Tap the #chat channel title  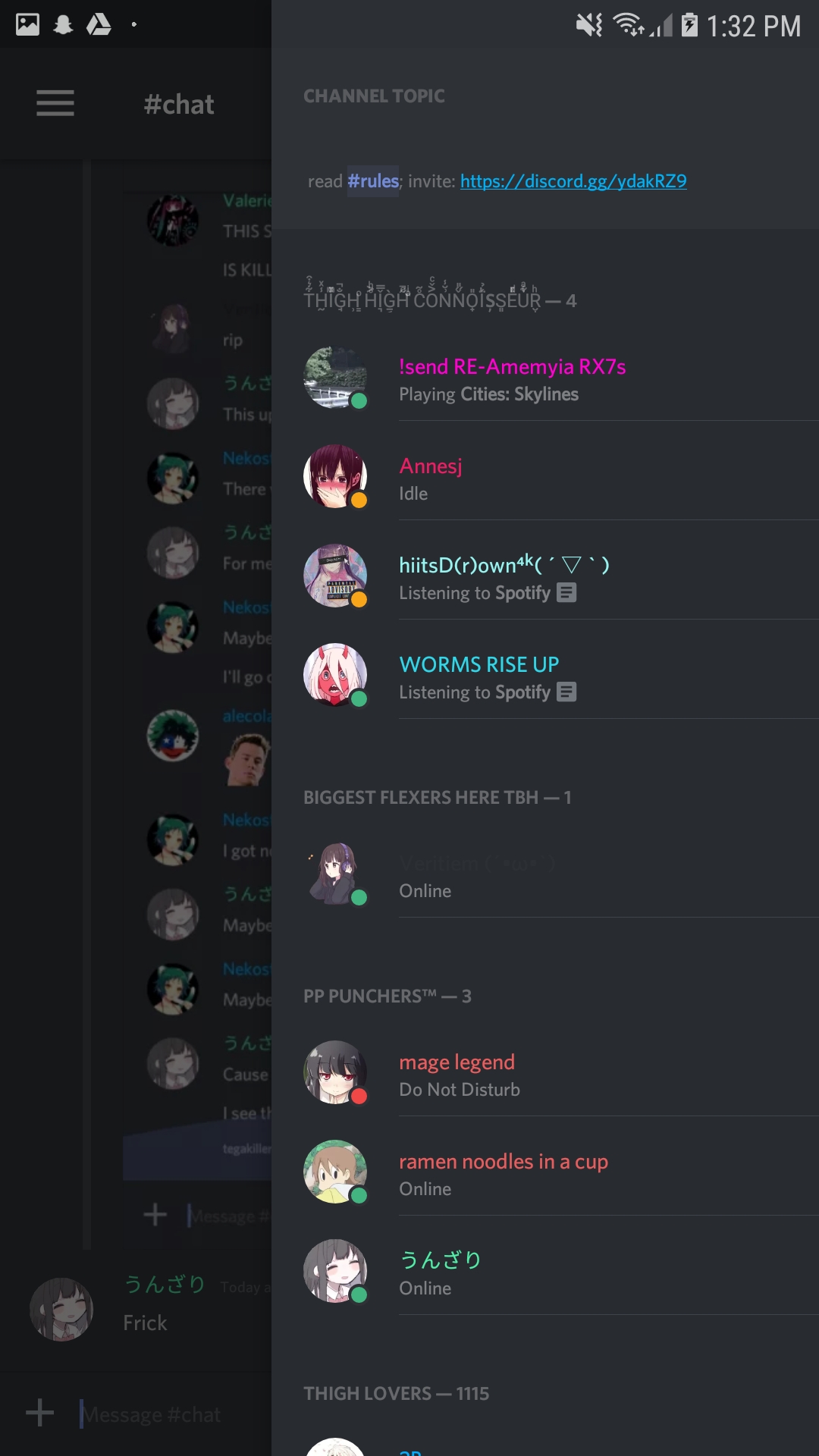tap(179, 104)
